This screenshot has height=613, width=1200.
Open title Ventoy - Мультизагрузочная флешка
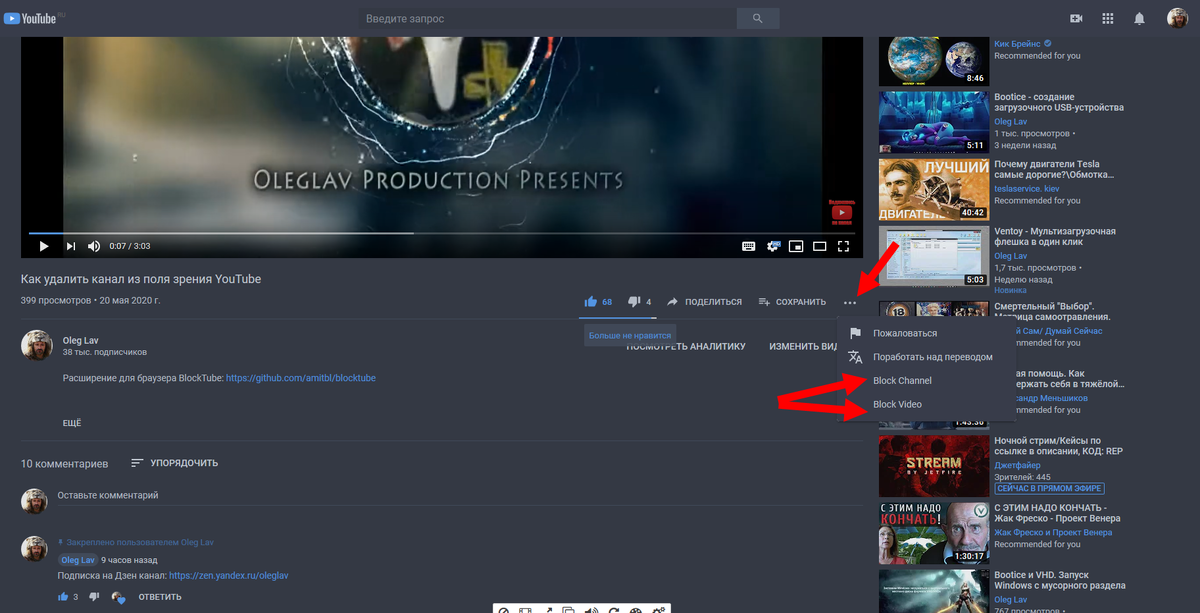tap(1055, 237)
